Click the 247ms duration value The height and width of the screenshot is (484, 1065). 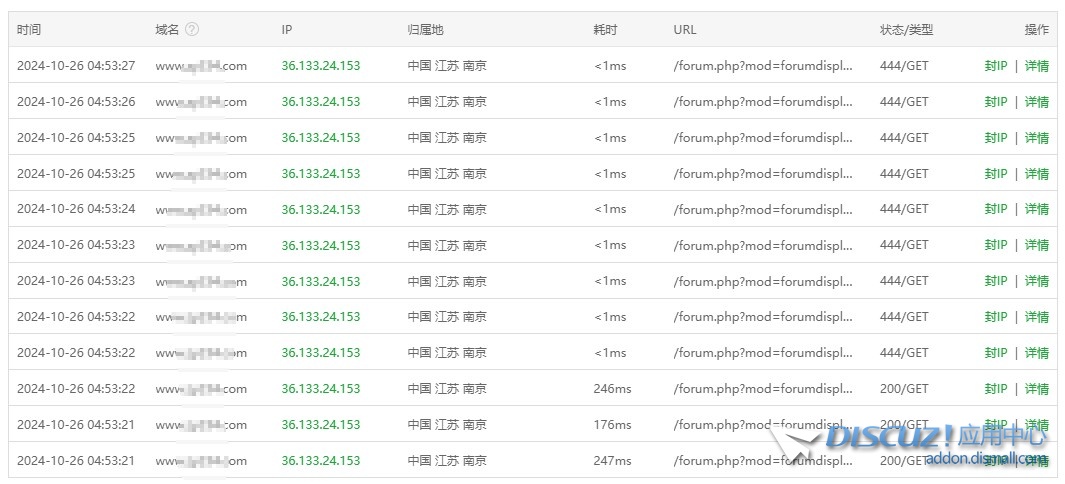pos(612,460)
